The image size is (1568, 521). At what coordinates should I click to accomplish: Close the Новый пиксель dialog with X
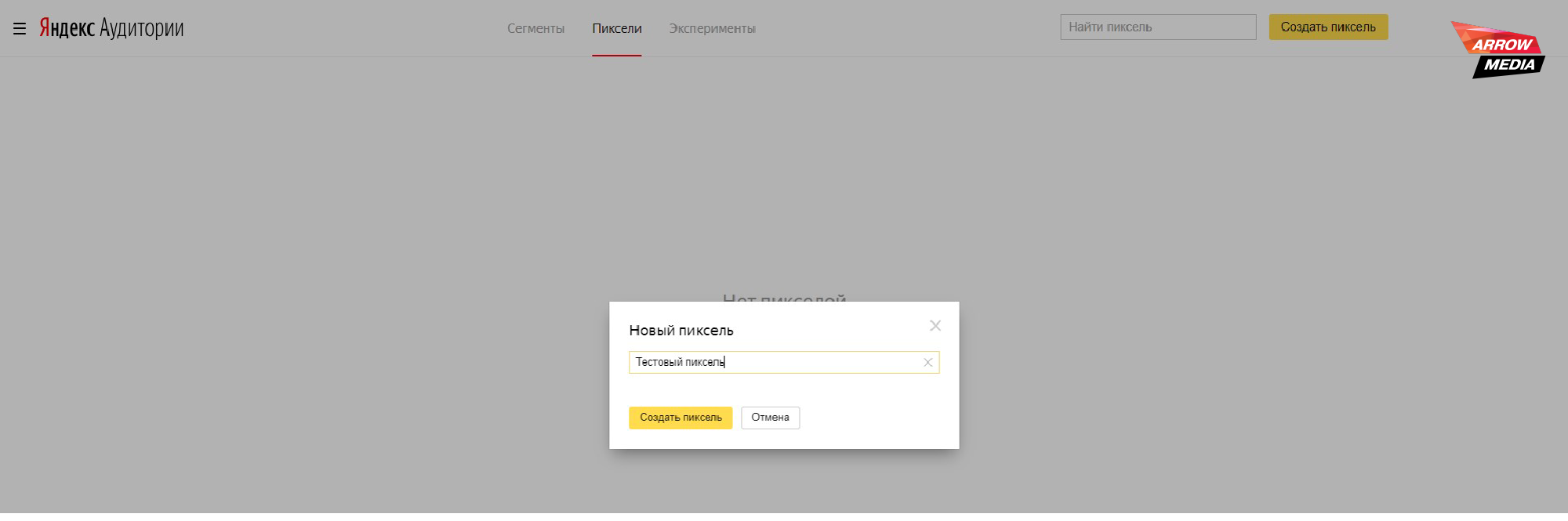935,326
